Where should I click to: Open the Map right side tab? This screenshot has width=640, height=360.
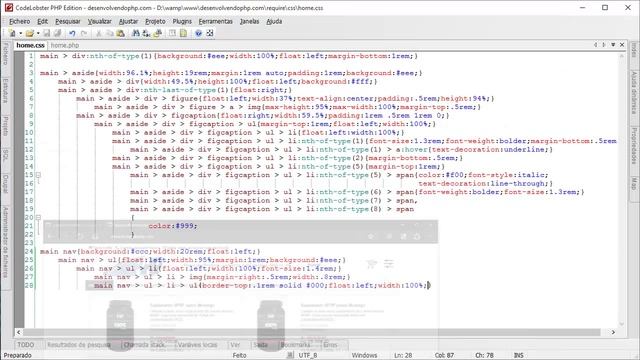click(634, 183)
